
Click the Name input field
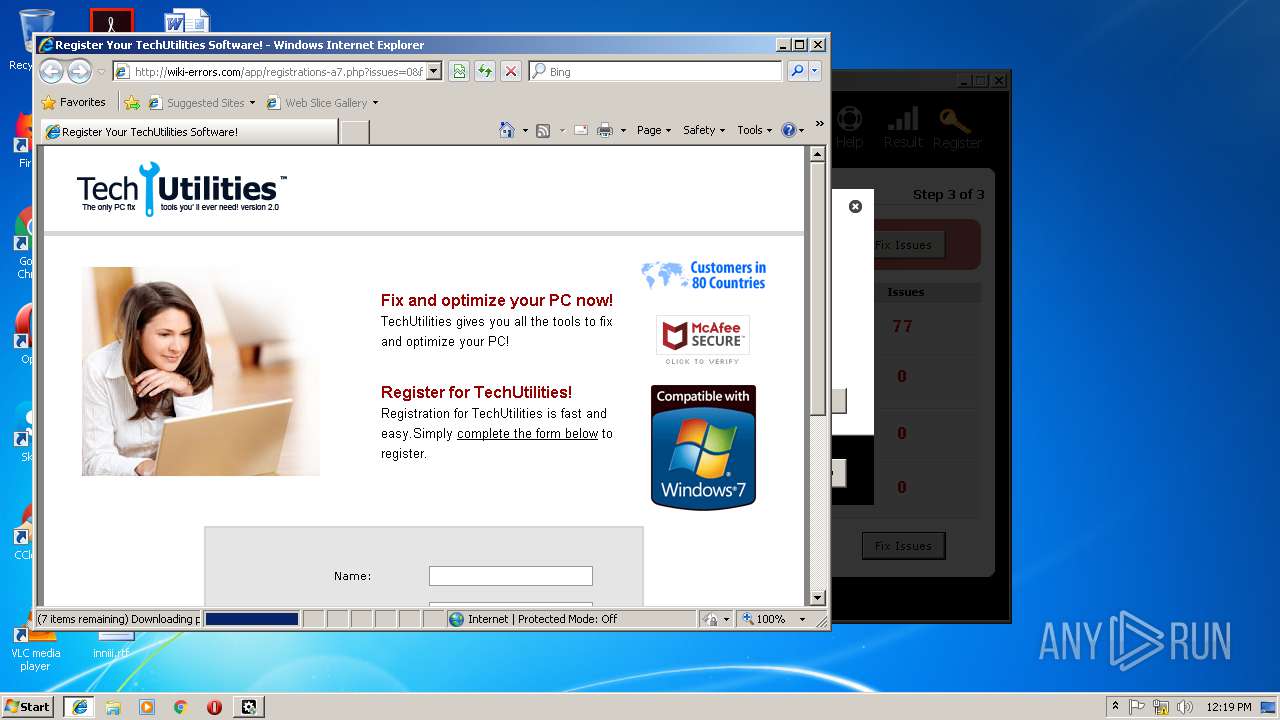click(x=511, y=576)
